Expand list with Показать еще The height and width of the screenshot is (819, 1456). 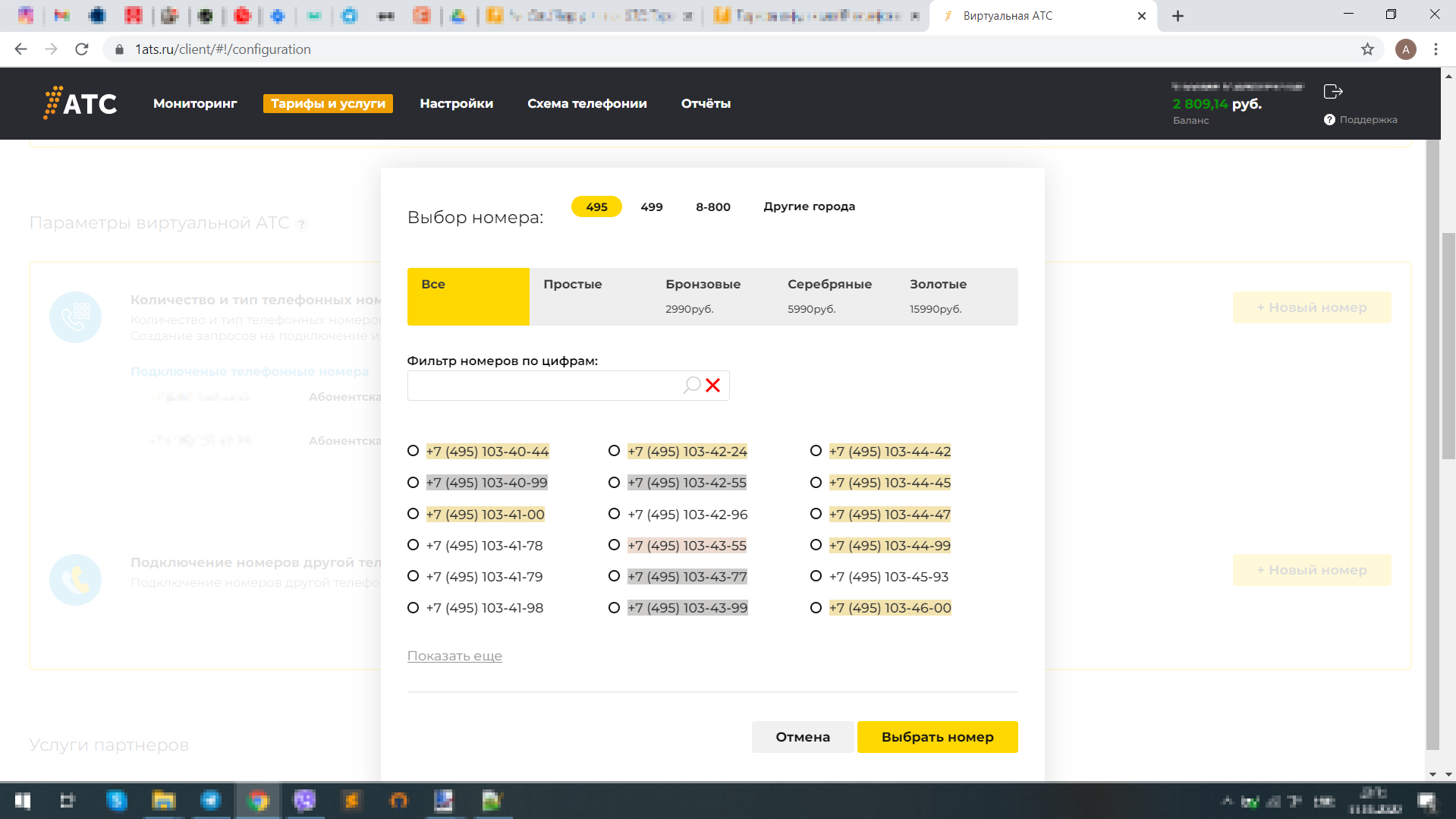pyautogui.click(x=454, y=656)
